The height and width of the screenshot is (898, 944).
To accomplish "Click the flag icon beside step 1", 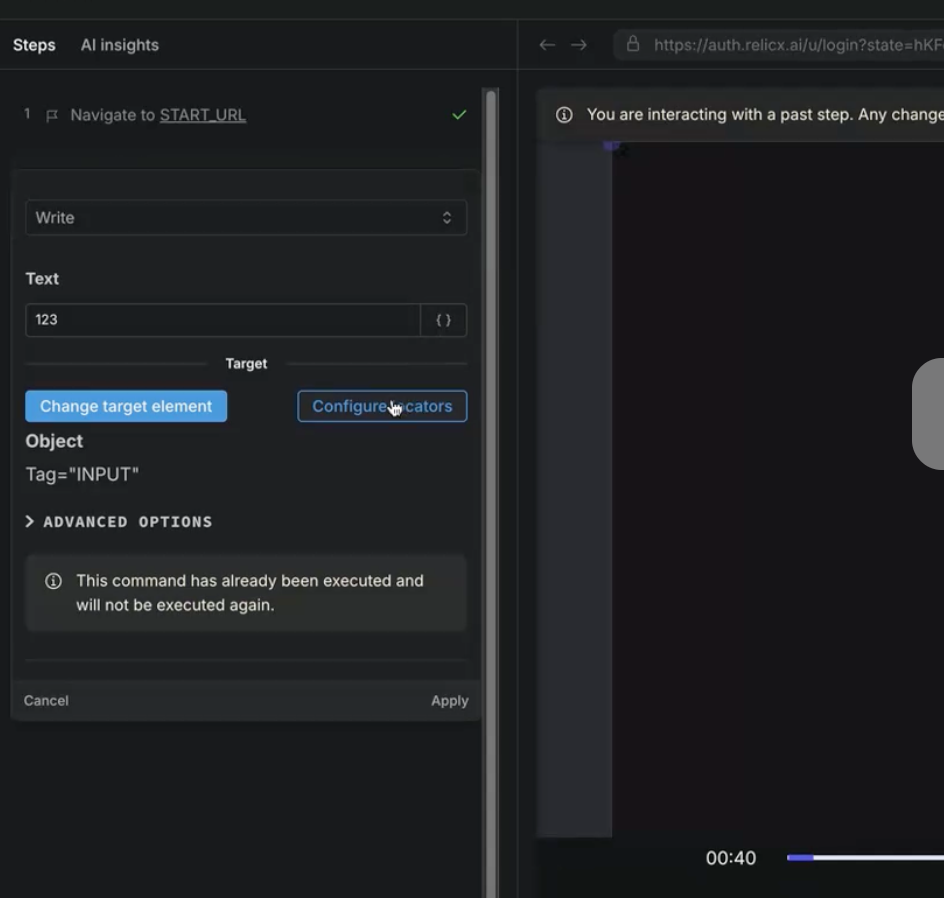I will 52,116.
